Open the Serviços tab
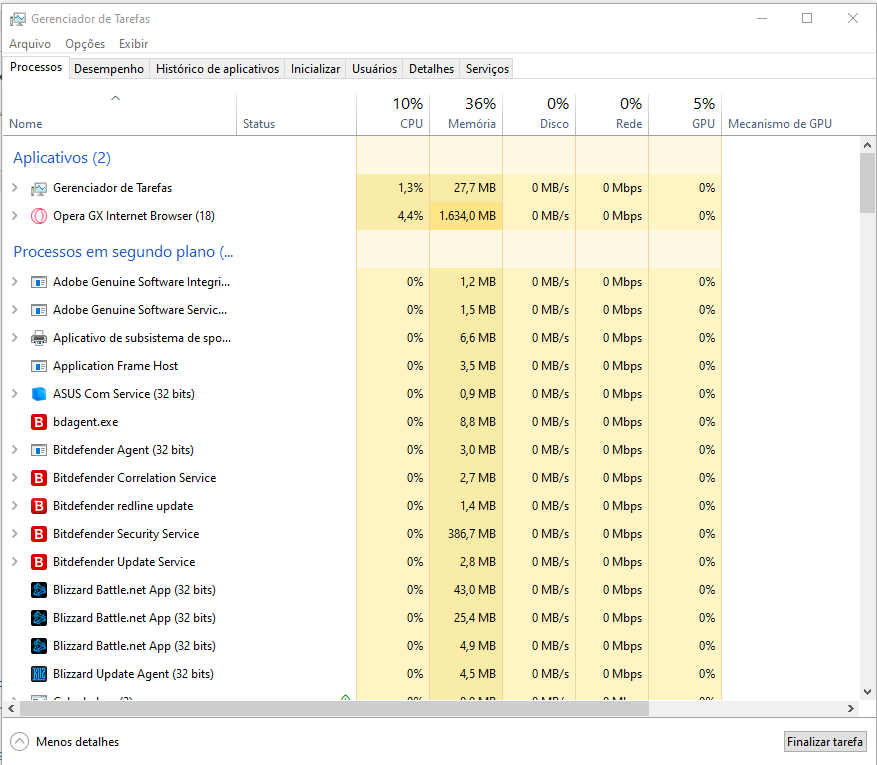The image size is (877, 765). click(x=487, y=69)
